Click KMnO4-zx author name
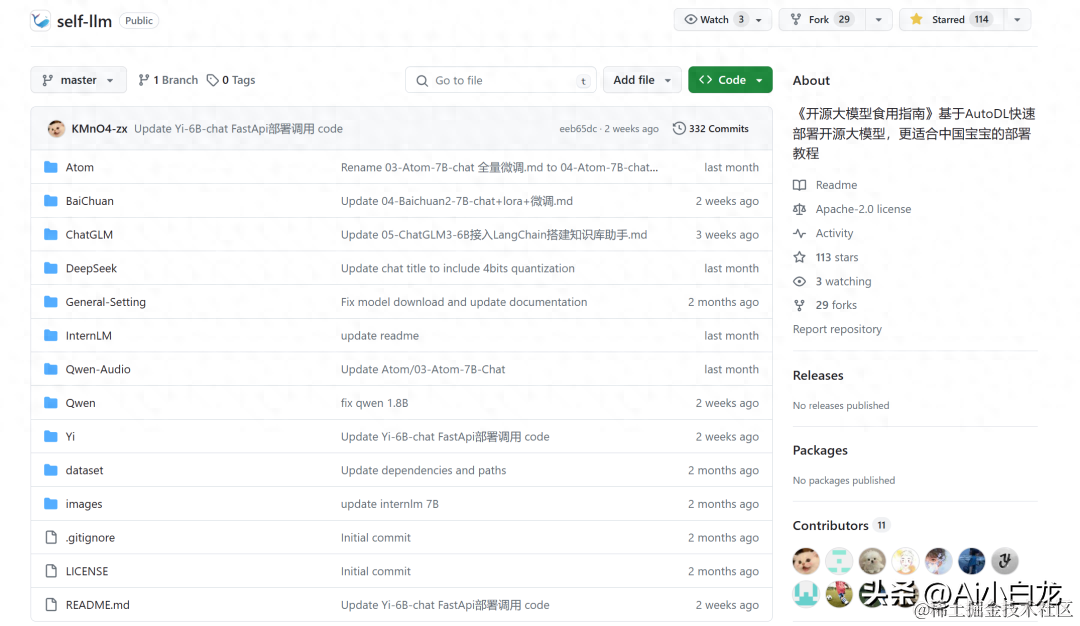Image resolution: width=1080 pixels, height=626 pixels. 99,129
